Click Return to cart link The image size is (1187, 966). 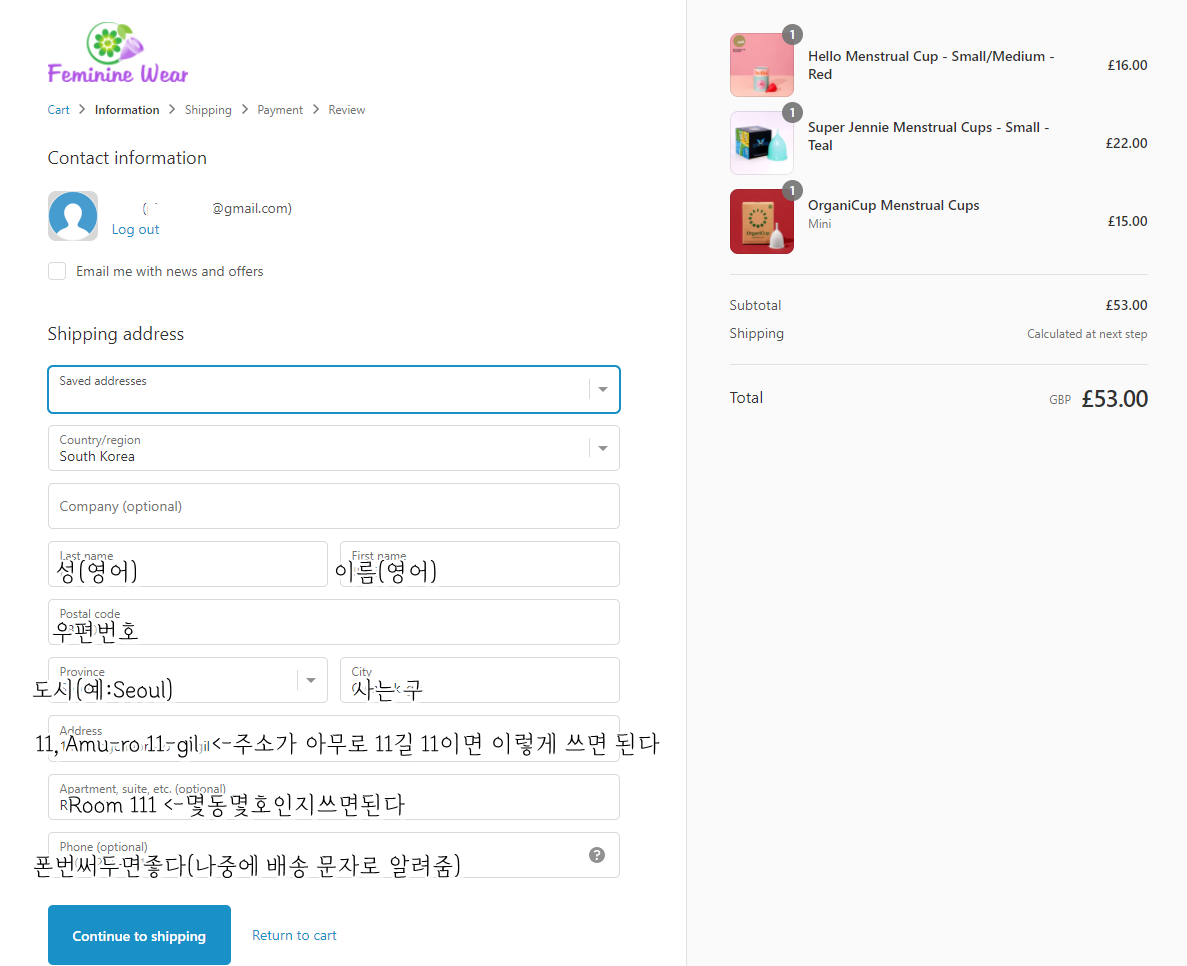click(x=294, y=935)
